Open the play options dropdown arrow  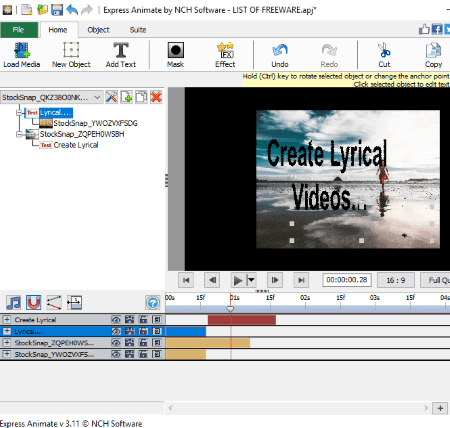coord(251,280)
